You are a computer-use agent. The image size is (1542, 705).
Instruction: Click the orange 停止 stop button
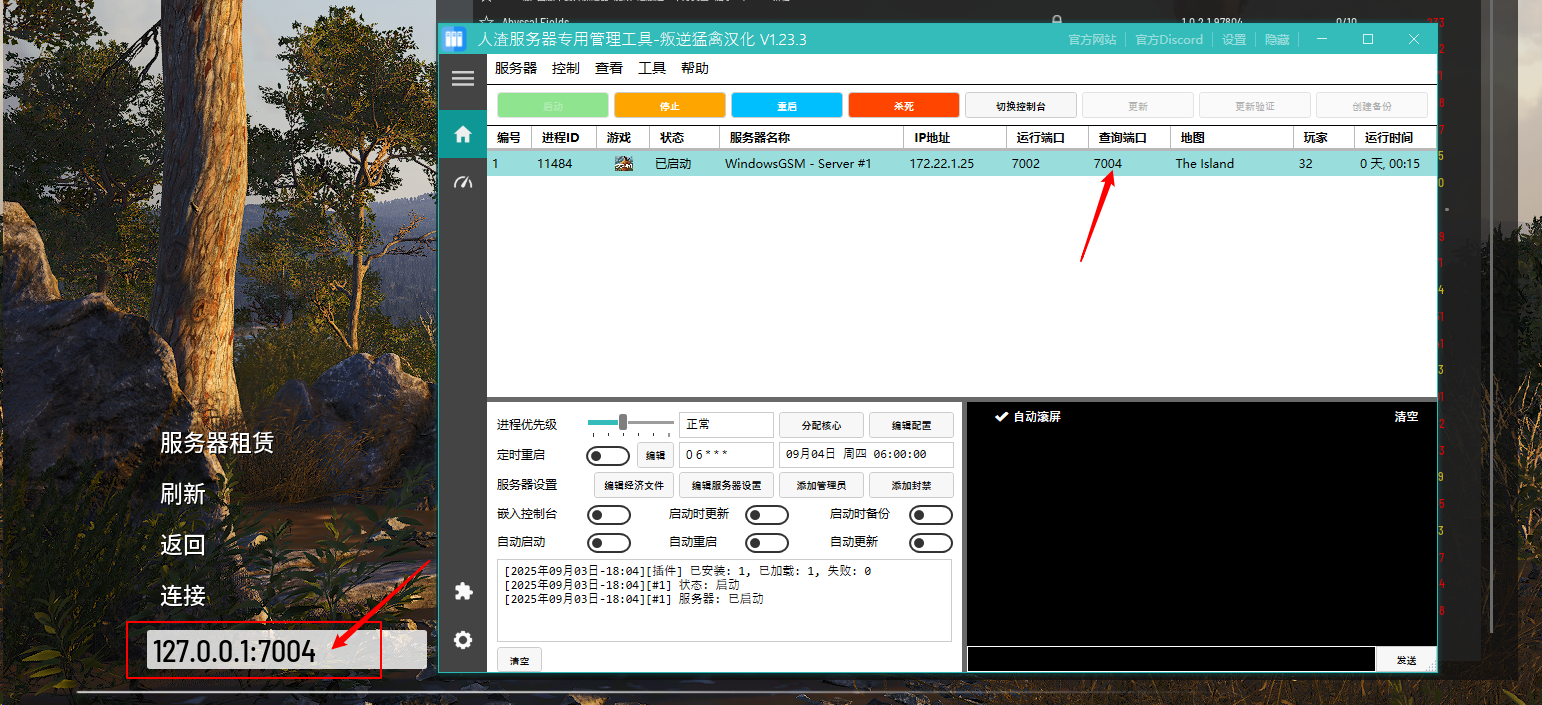(670, 104)
